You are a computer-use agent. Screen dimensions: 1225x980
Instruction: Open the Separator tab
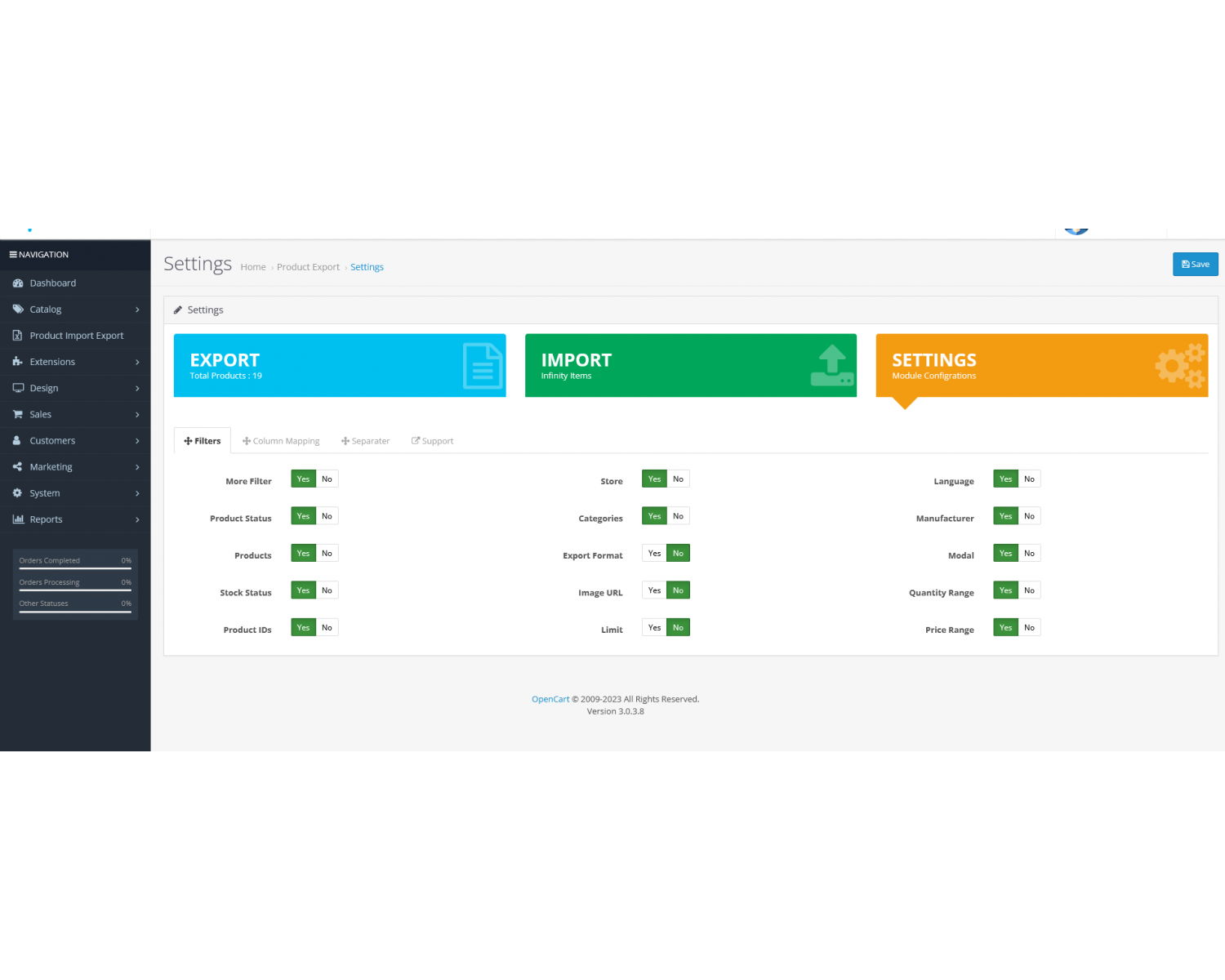tap(365, 440)
